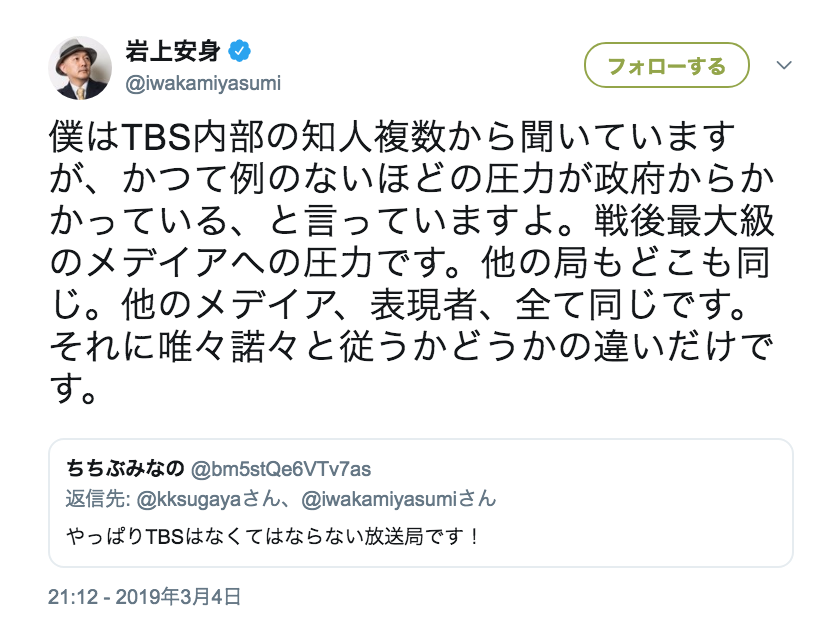Click the blue verified badge beside 岩上安身
The image size is (838, 622).
click(x=239, y=50)
